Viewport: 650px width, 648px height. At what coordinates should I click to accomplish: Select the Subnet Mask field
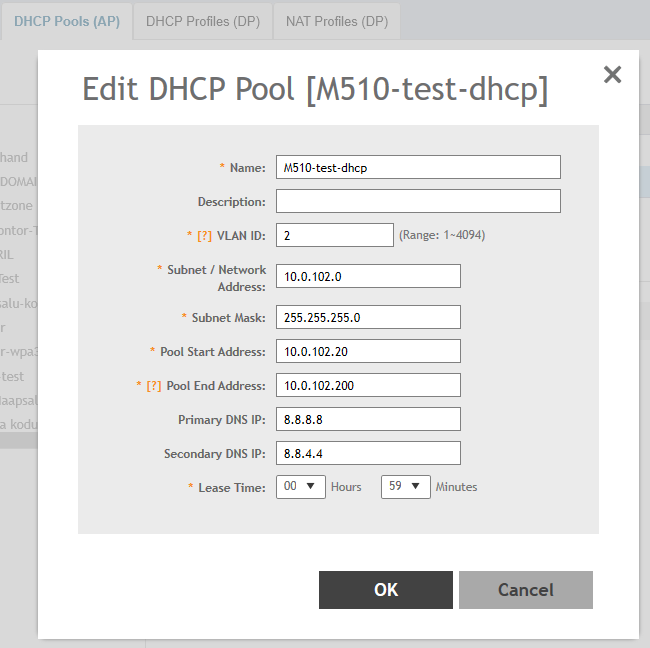(368, 317)
